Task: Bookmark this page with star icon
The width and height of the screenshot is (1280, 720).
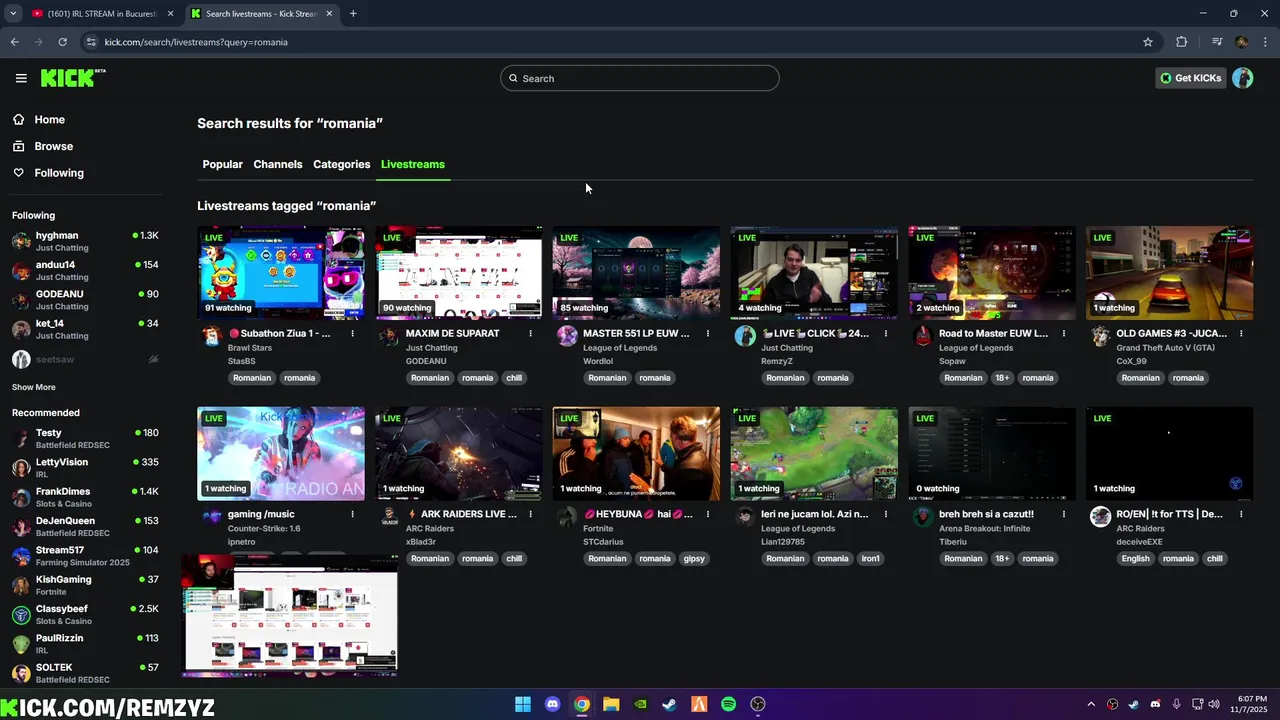Action: tap(1148, 42)
